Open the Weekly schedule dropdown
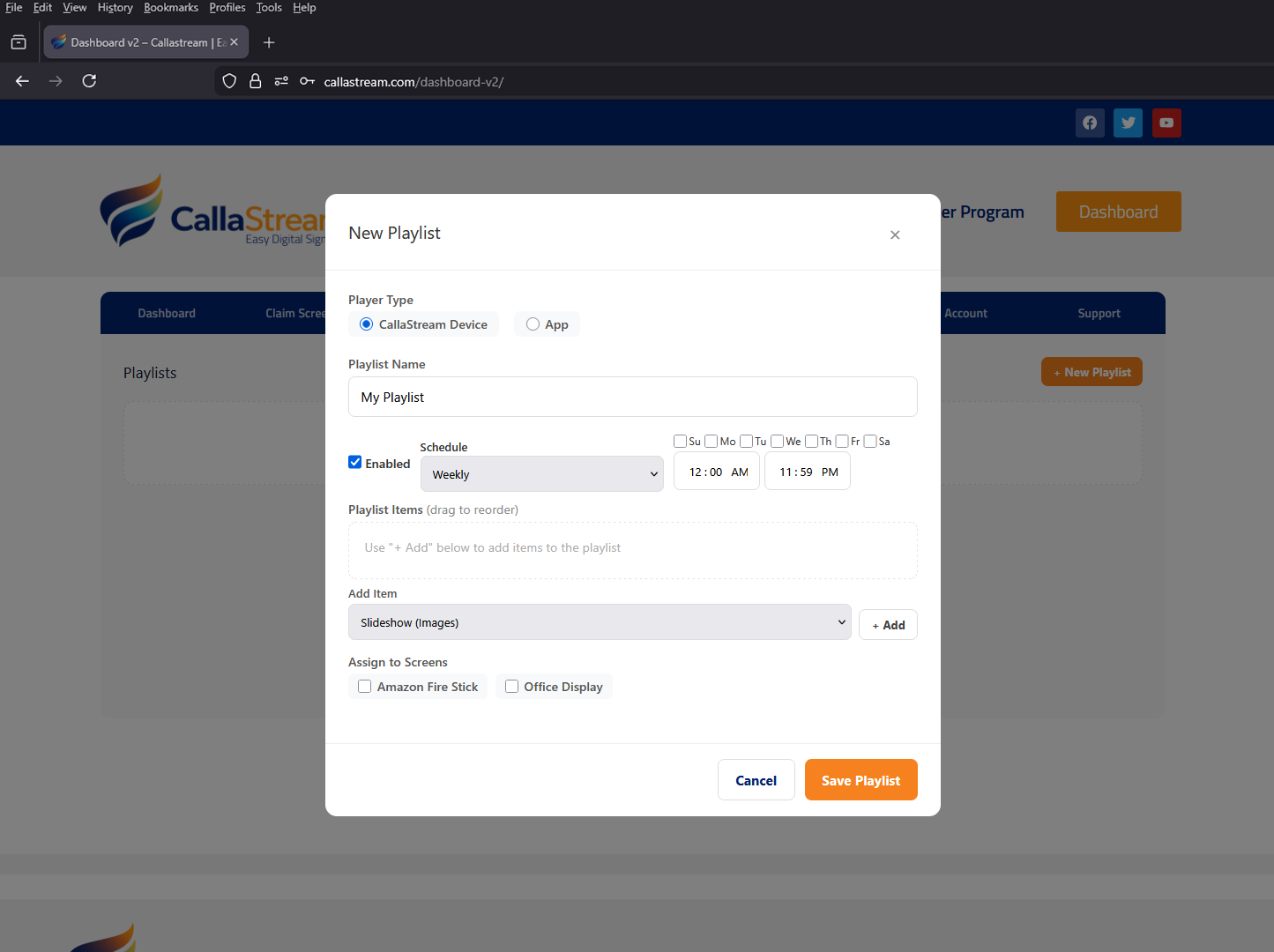Screen dimensions: 1274x952 tap(541, 473)
